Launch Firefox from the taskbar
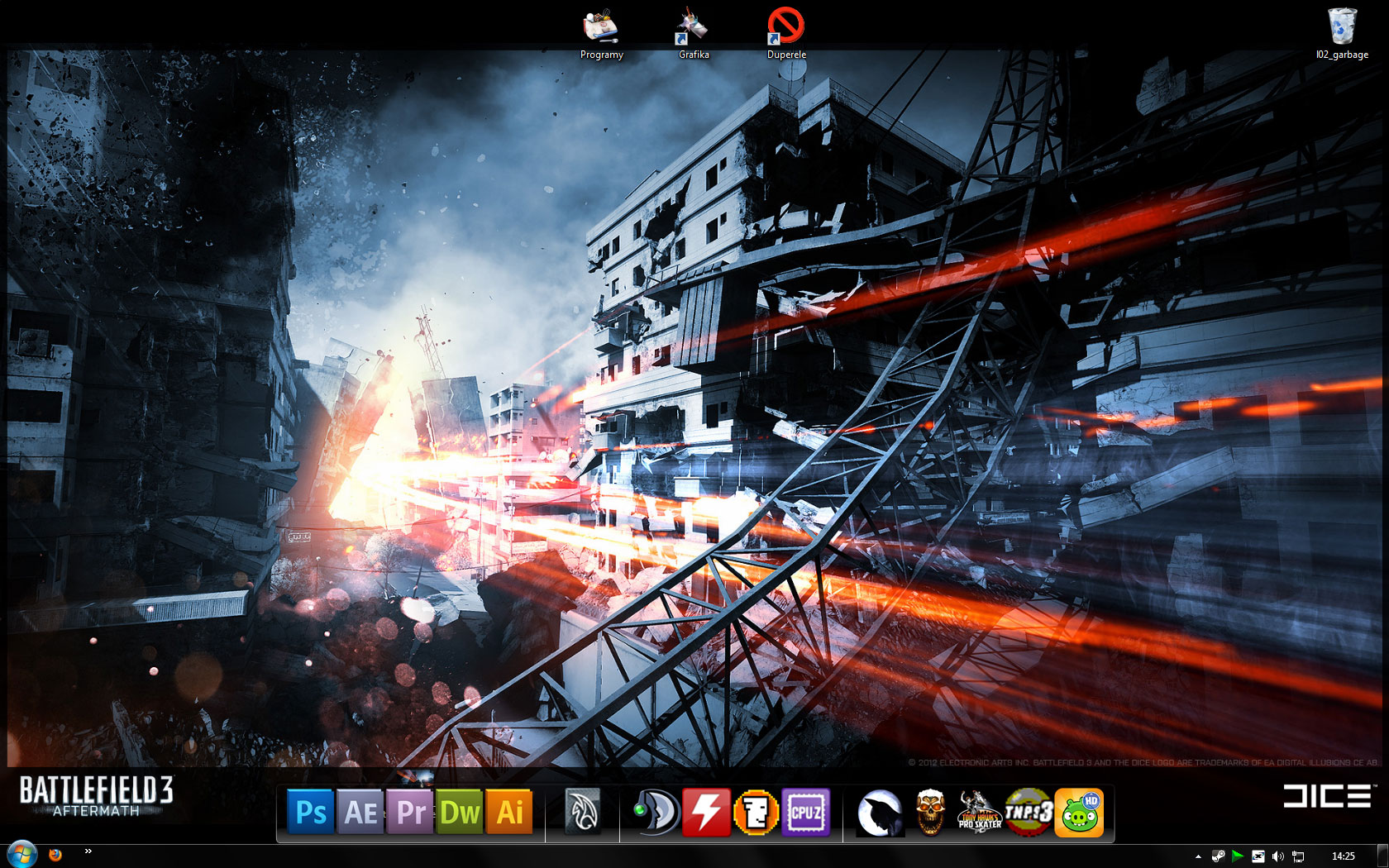 55,855
